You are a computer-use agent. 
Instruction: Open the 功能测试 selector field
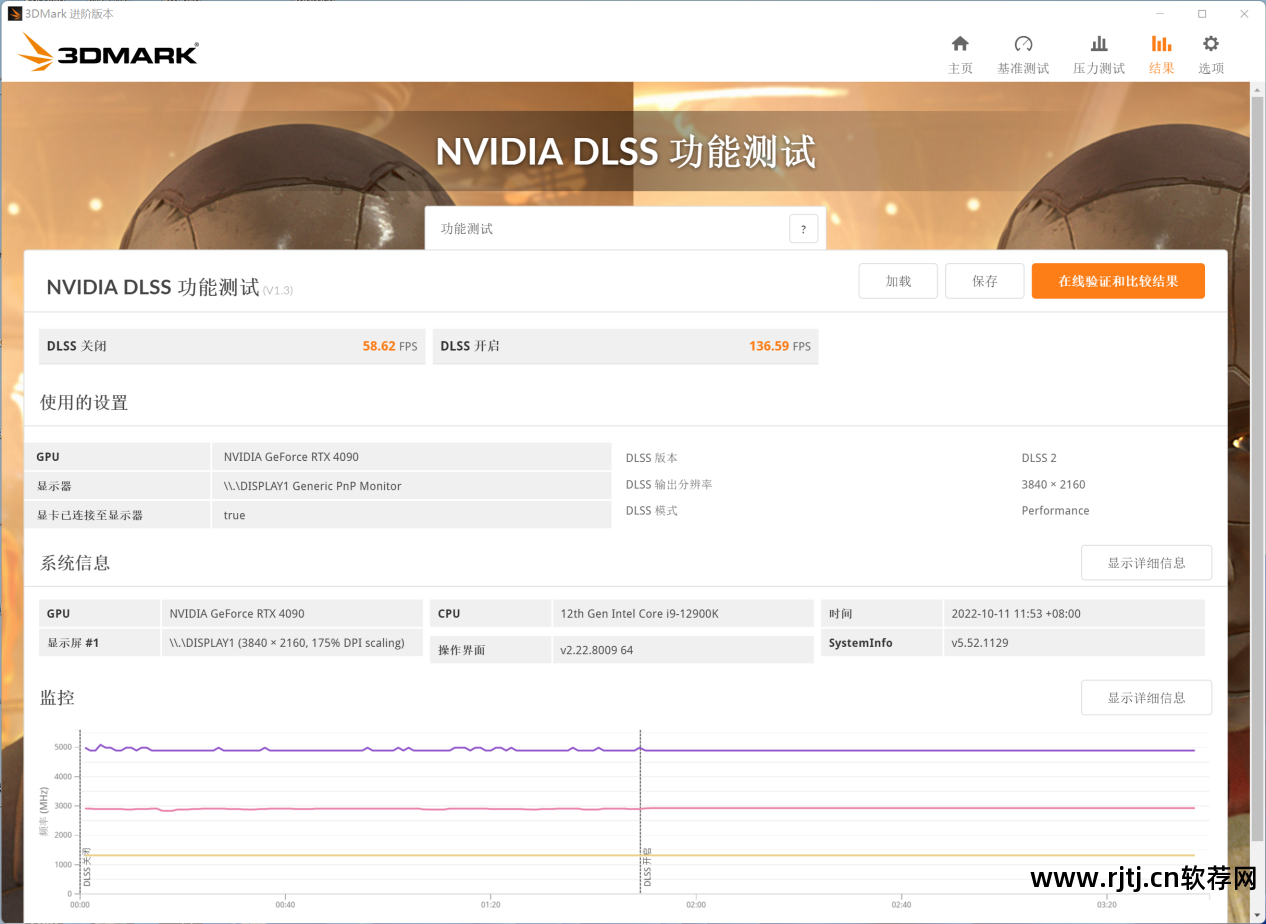click(x=610, y=229)
